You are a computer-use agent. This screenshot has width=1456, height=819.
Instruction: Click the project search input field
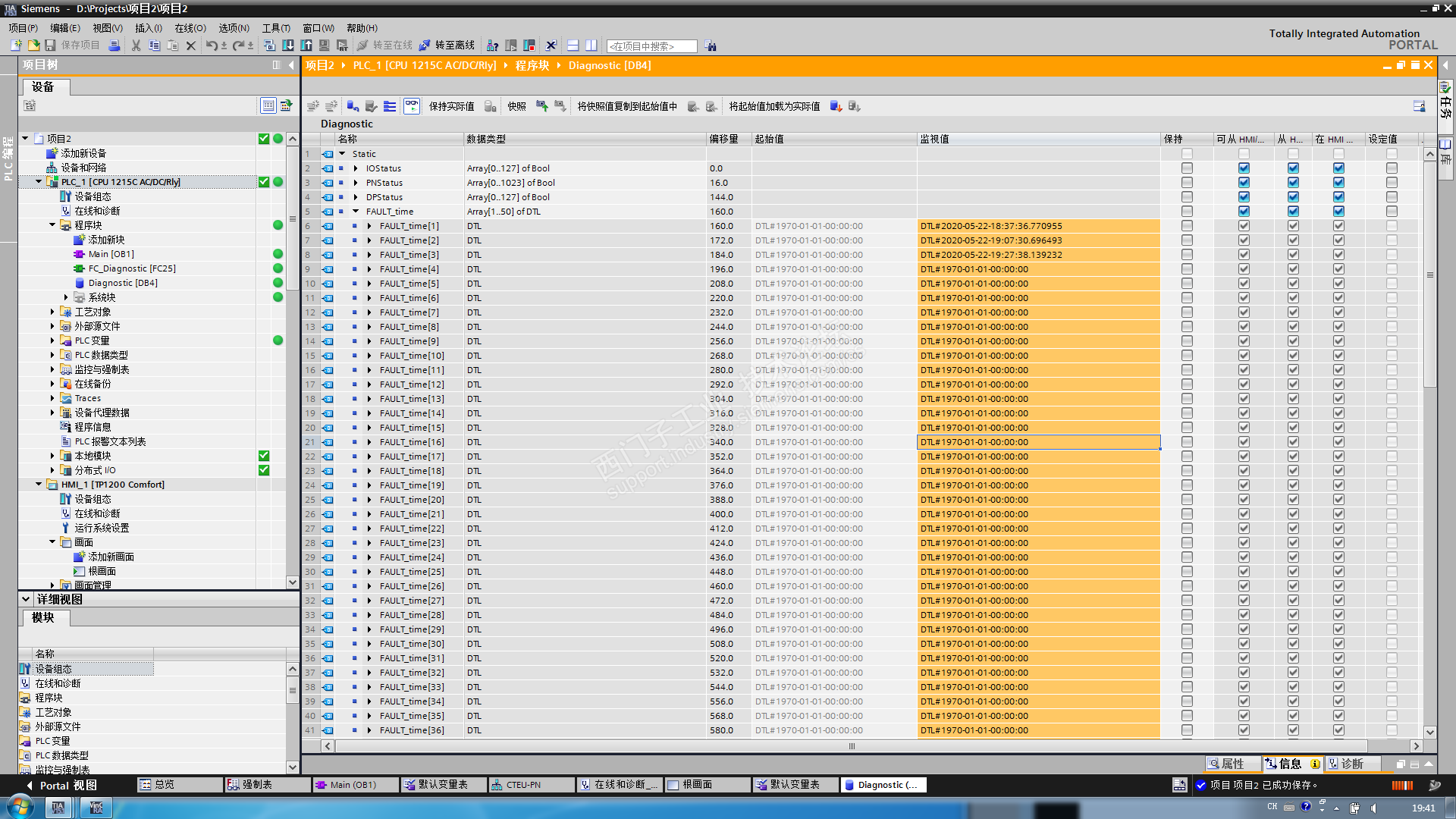[651, 46]
